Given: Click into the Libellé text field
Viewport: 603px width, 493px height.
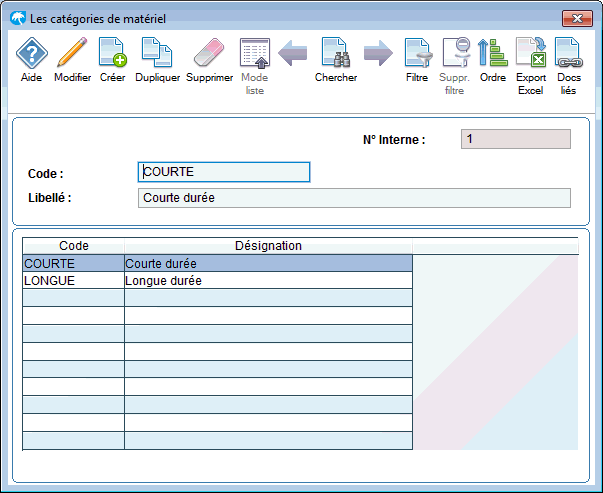Looking at the screenshot, I should pyautogui.click(x=354, y=198).
